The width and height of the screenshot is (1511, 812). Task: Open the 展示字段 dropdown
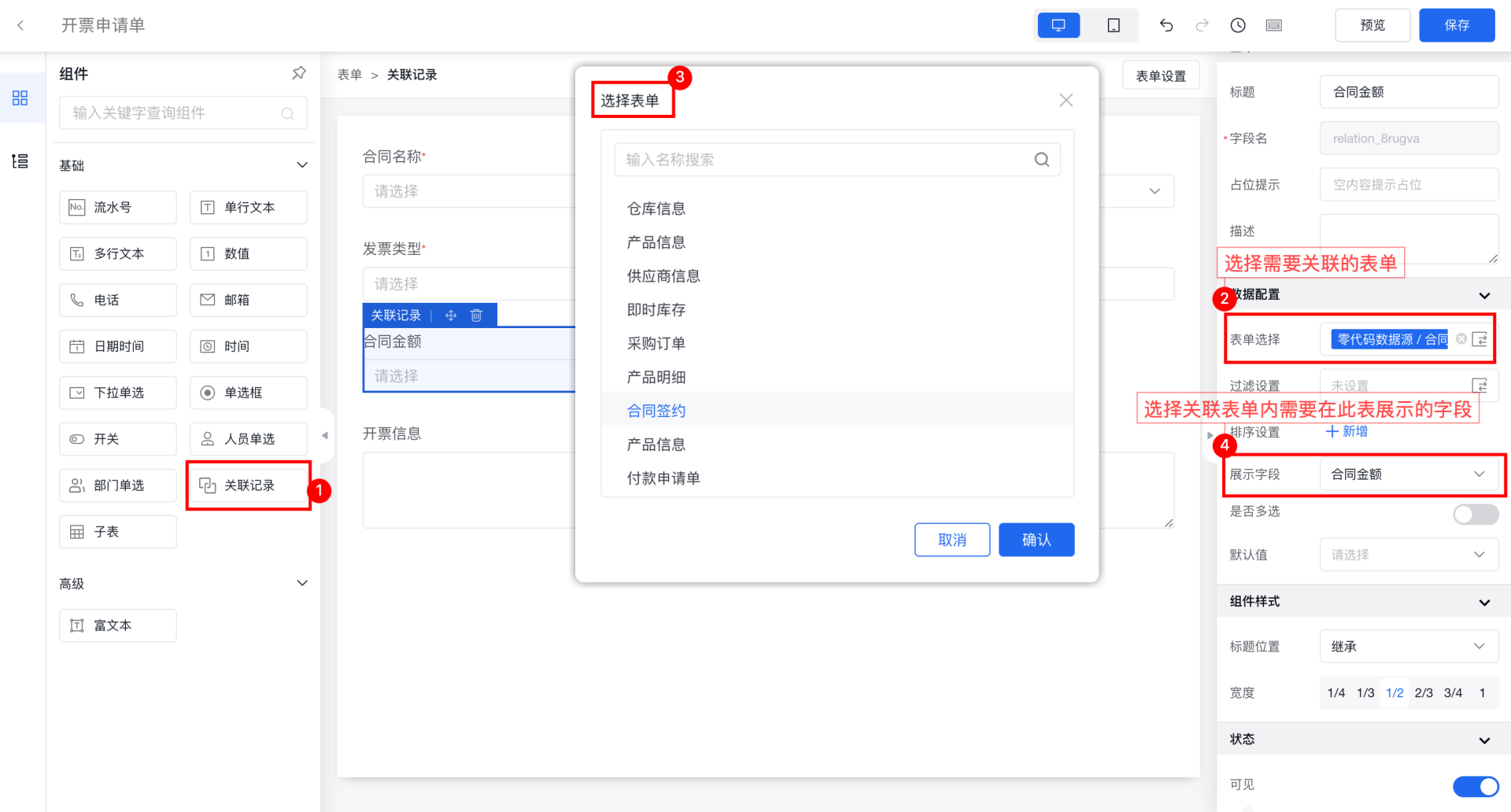pyautogui.click(x=1408, y=474)
